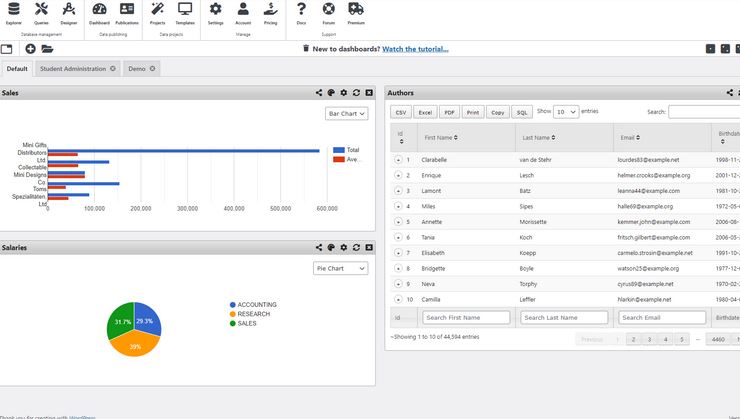Click the open folder icon
Viewport: 740px width, 419px height.
[47, 49]
